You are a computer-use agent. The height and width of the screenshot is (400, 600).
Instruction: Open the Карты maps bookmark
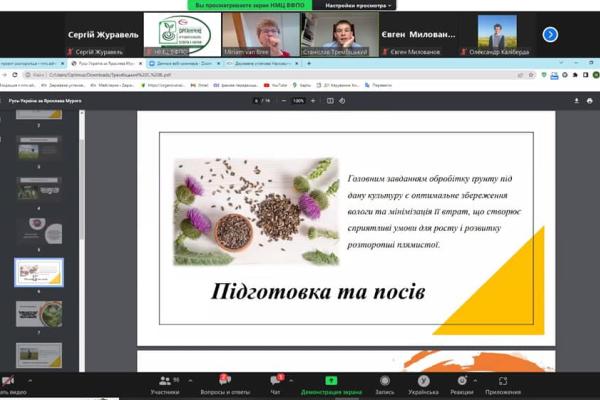(302, 85)
